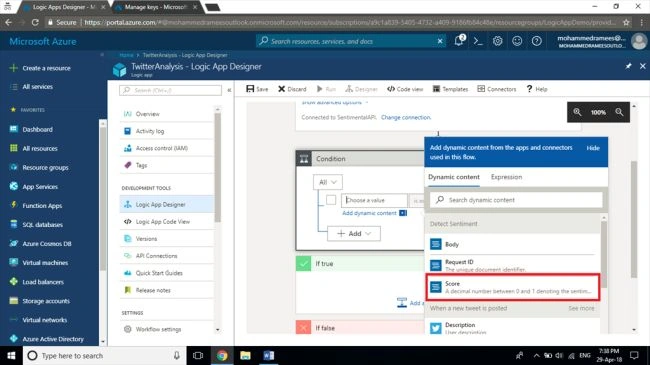Click the red If false X icon
The width and height of the screenshot is (650, 365).
click(303, 328)
